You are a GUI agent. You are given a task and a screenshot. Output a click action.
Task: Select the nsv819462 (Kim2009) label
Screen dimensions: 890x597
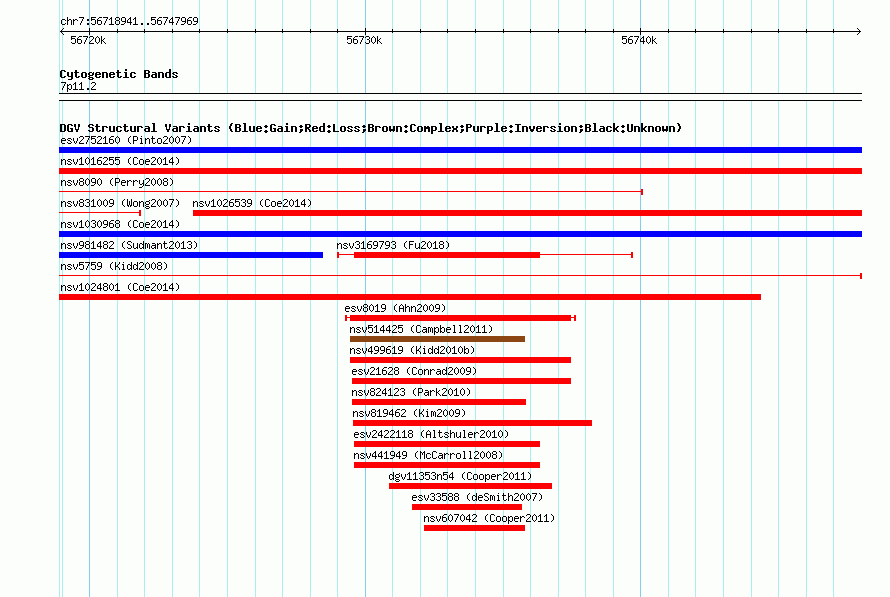[409, 413]
